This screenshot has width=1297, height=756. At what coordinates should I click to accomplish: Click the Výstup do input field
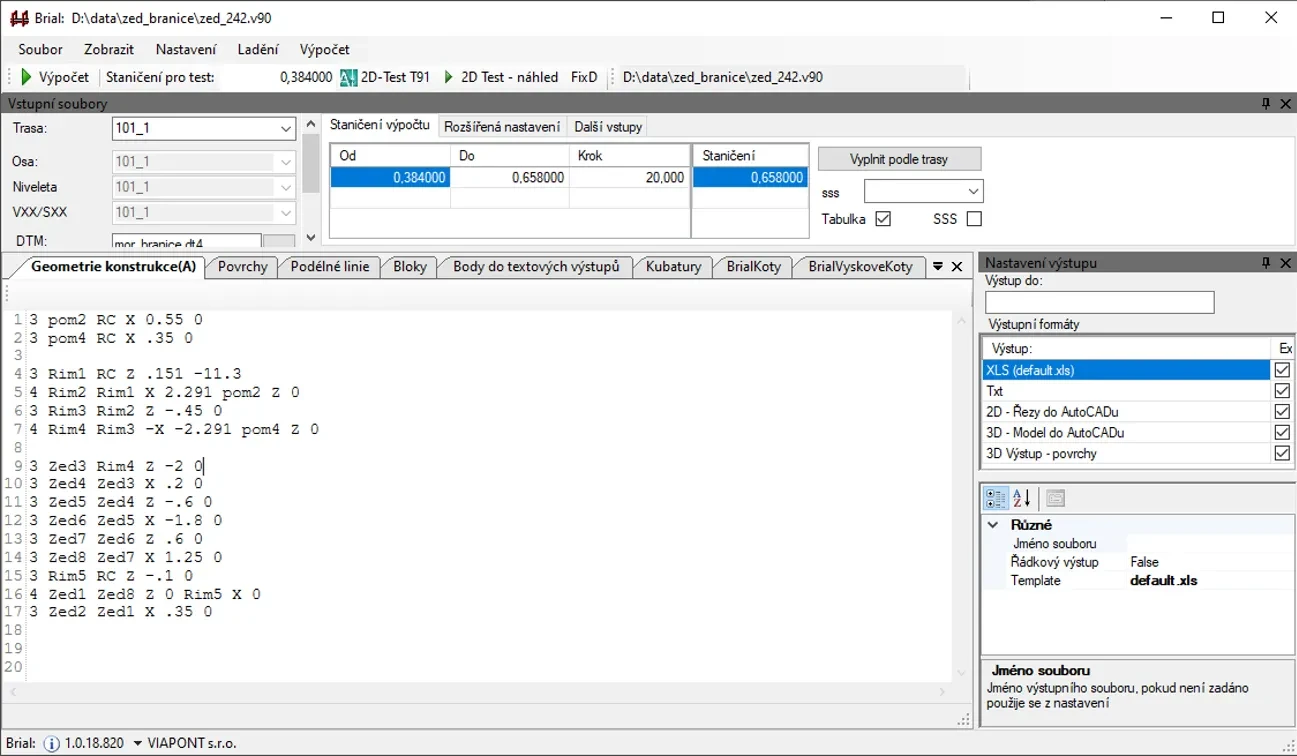1099,302
